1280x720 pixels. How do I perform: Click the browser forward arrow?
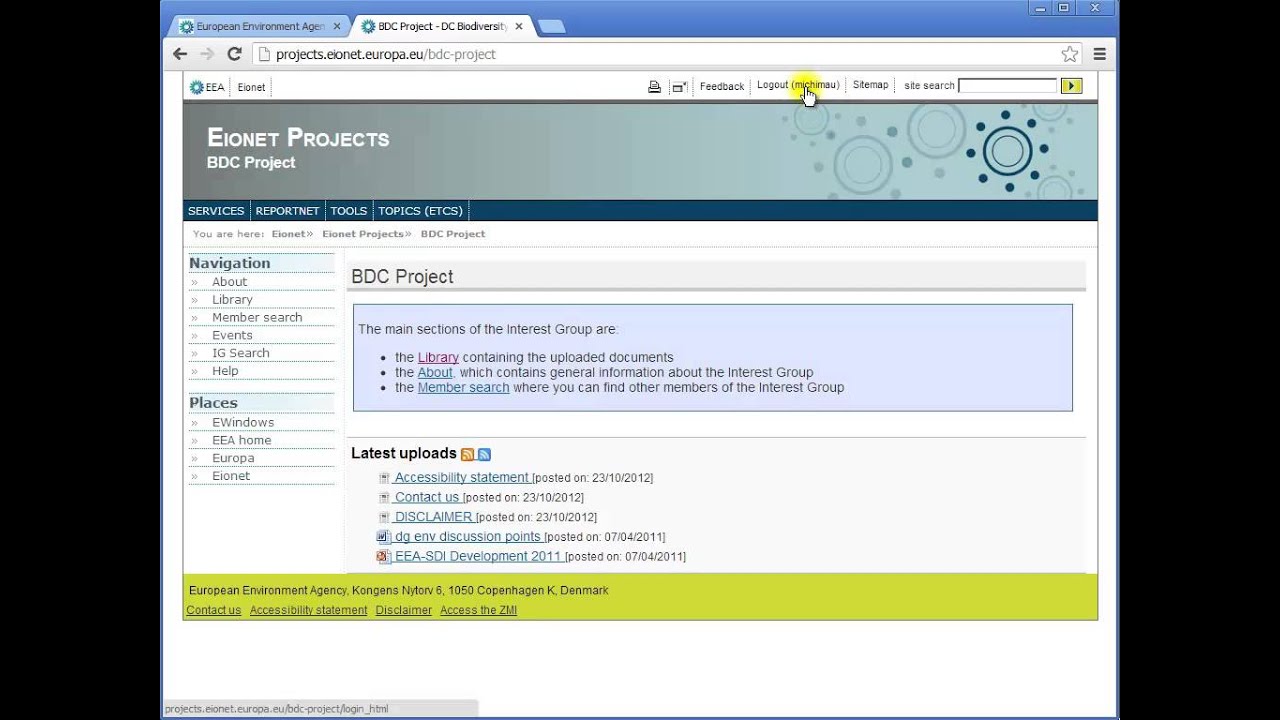point(207,54)
